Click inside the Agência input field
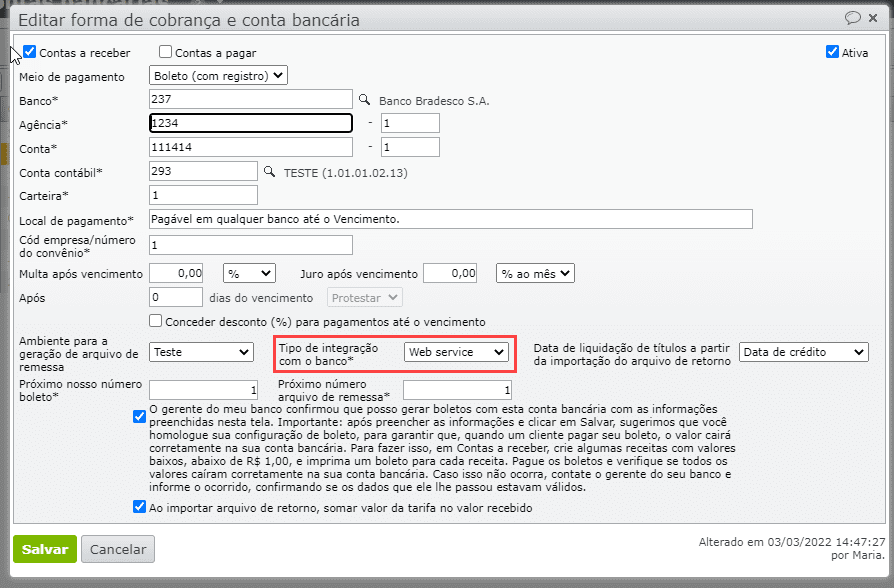This screenshot has width=894, height=588. coord(250,122)
